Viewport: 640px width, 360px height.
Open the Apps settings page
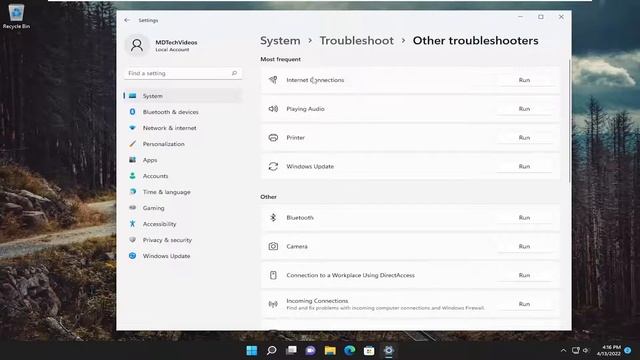point(182,160)
